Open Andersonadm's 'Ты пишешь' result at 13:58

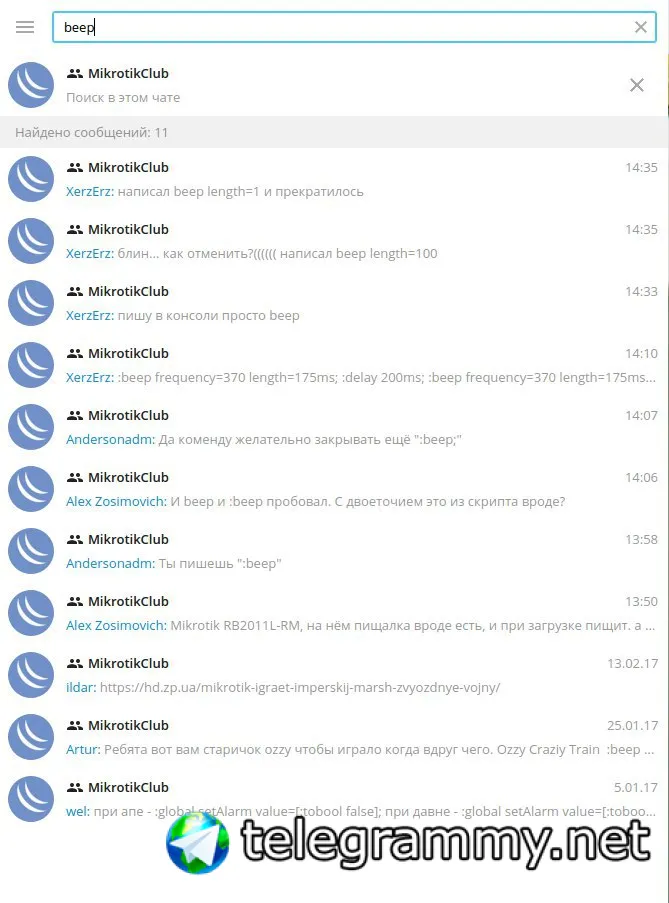pos(334,551)
